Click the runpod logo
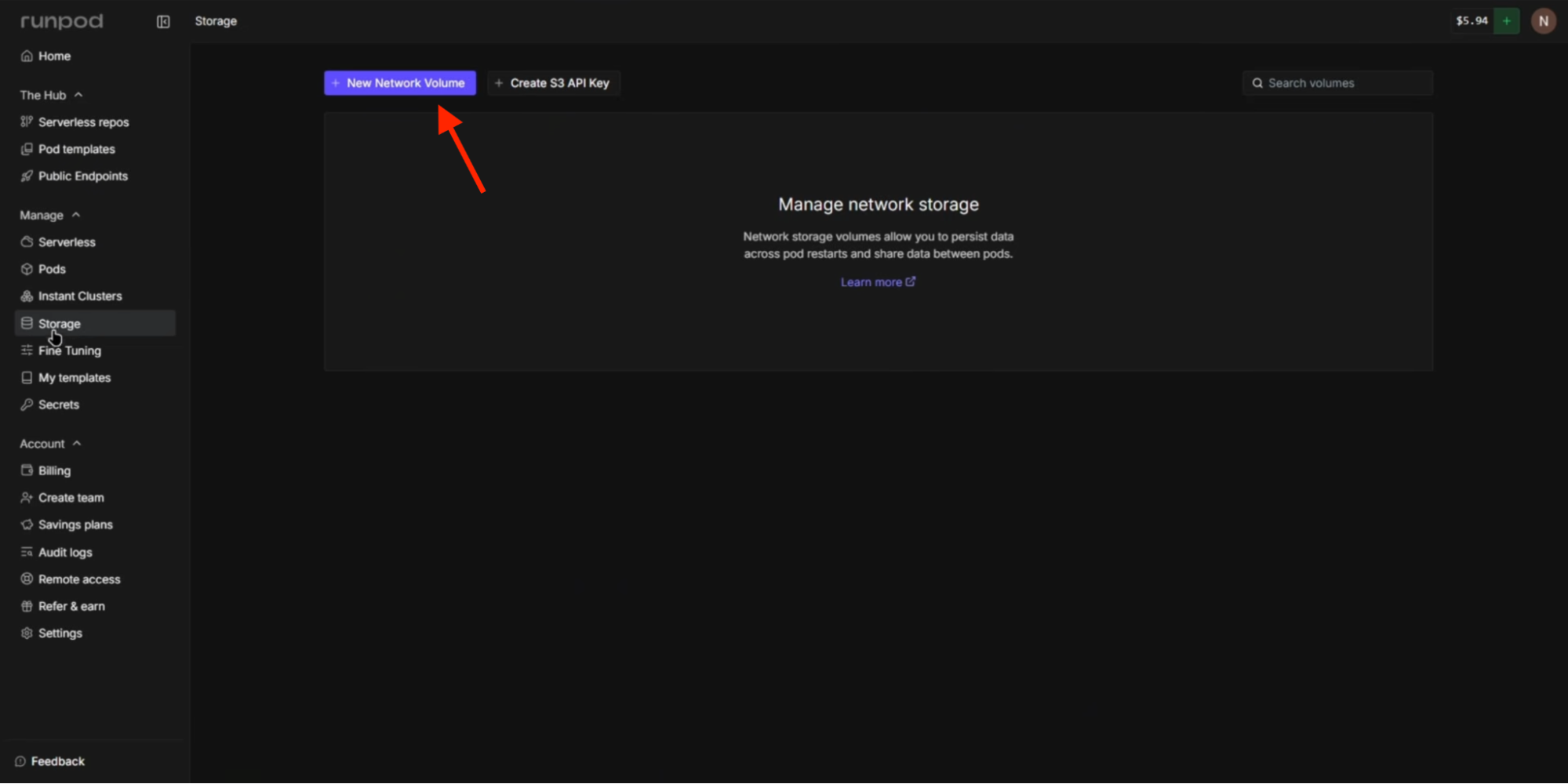 pos(61,21)
